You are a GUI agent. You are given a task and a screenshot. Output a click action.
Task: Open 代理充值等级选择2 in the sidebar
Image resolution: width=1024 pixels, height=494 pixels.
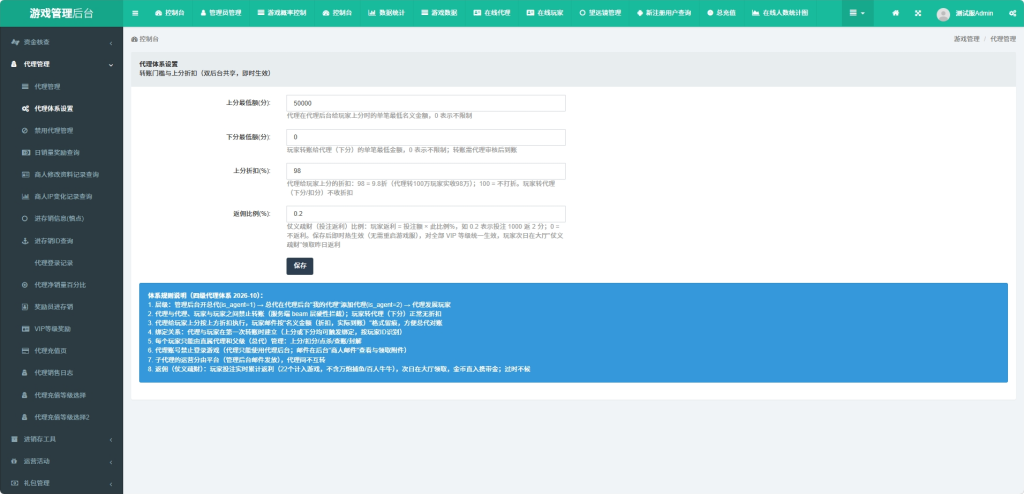click(61, 417)
